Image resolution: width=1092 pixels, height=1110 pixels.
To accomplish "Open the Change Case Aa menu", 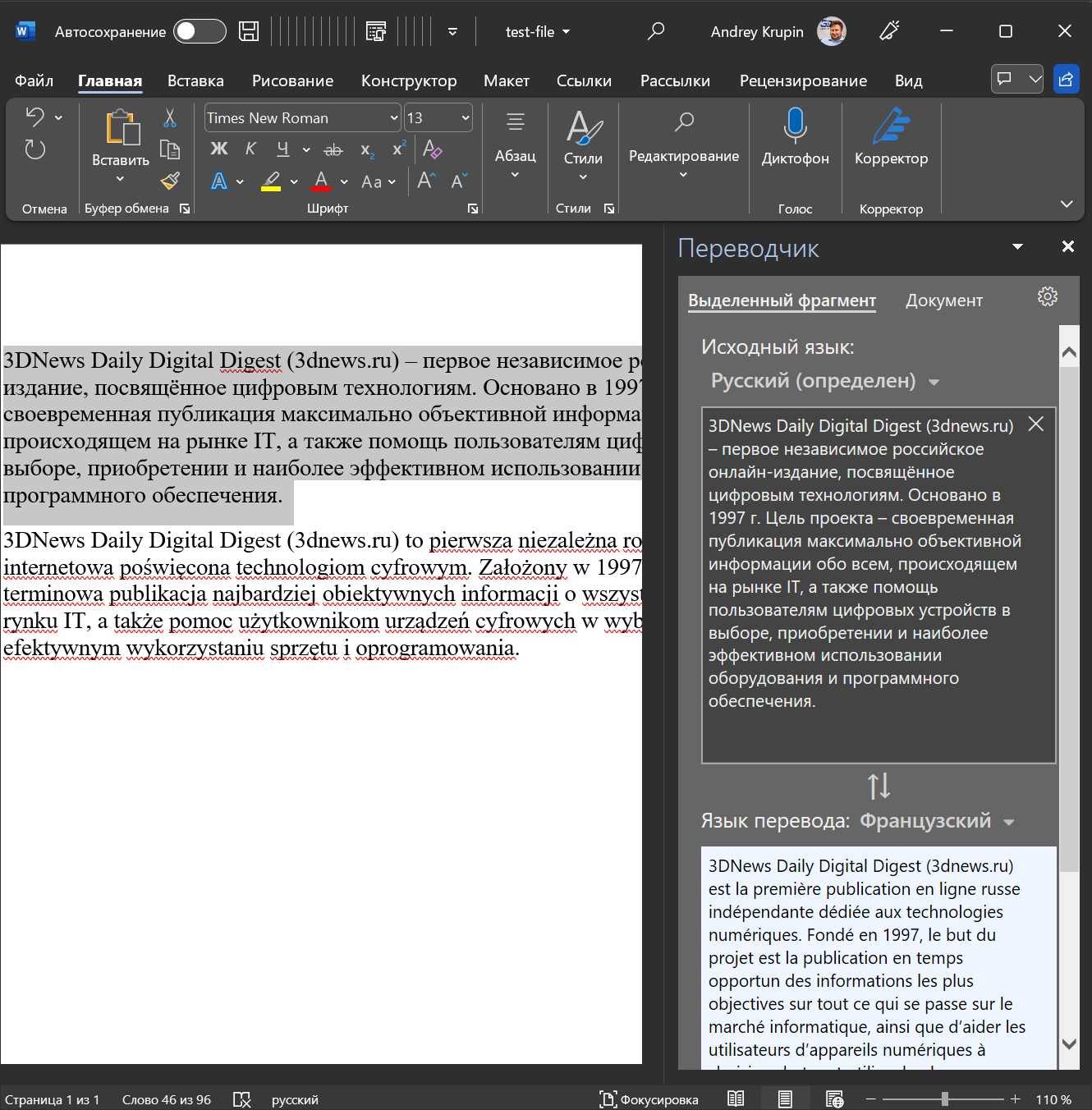I will click(x=379, y=181).
